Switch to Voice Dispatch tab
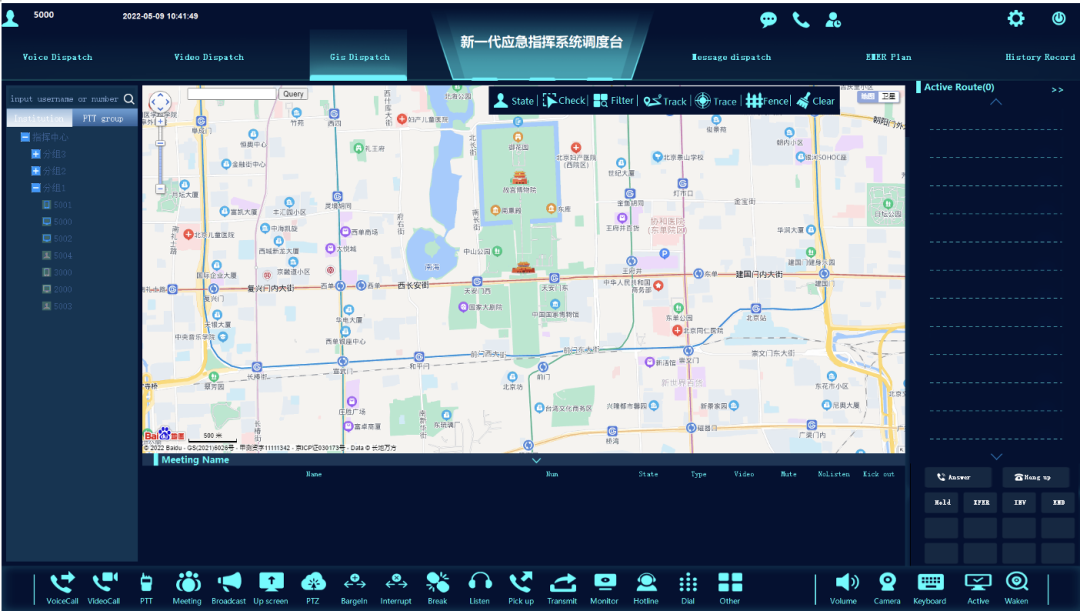The image size is (1080, 611). click(57, 57)
